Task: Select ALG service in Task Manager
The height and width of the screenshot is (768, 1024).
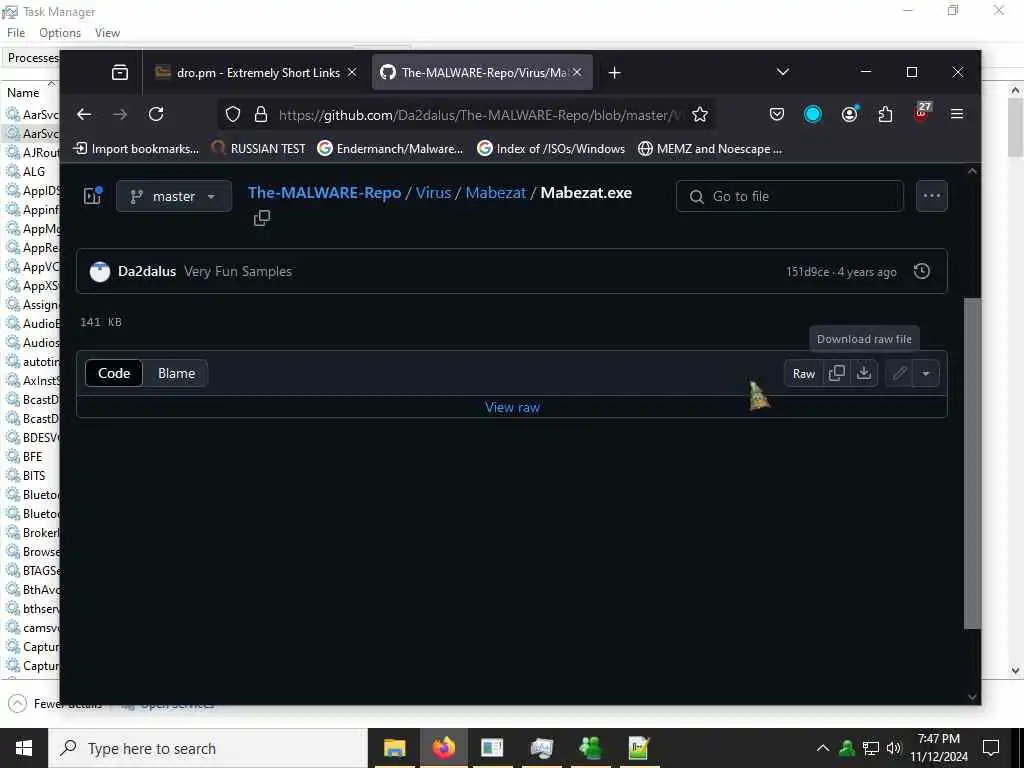Action: 34,171
